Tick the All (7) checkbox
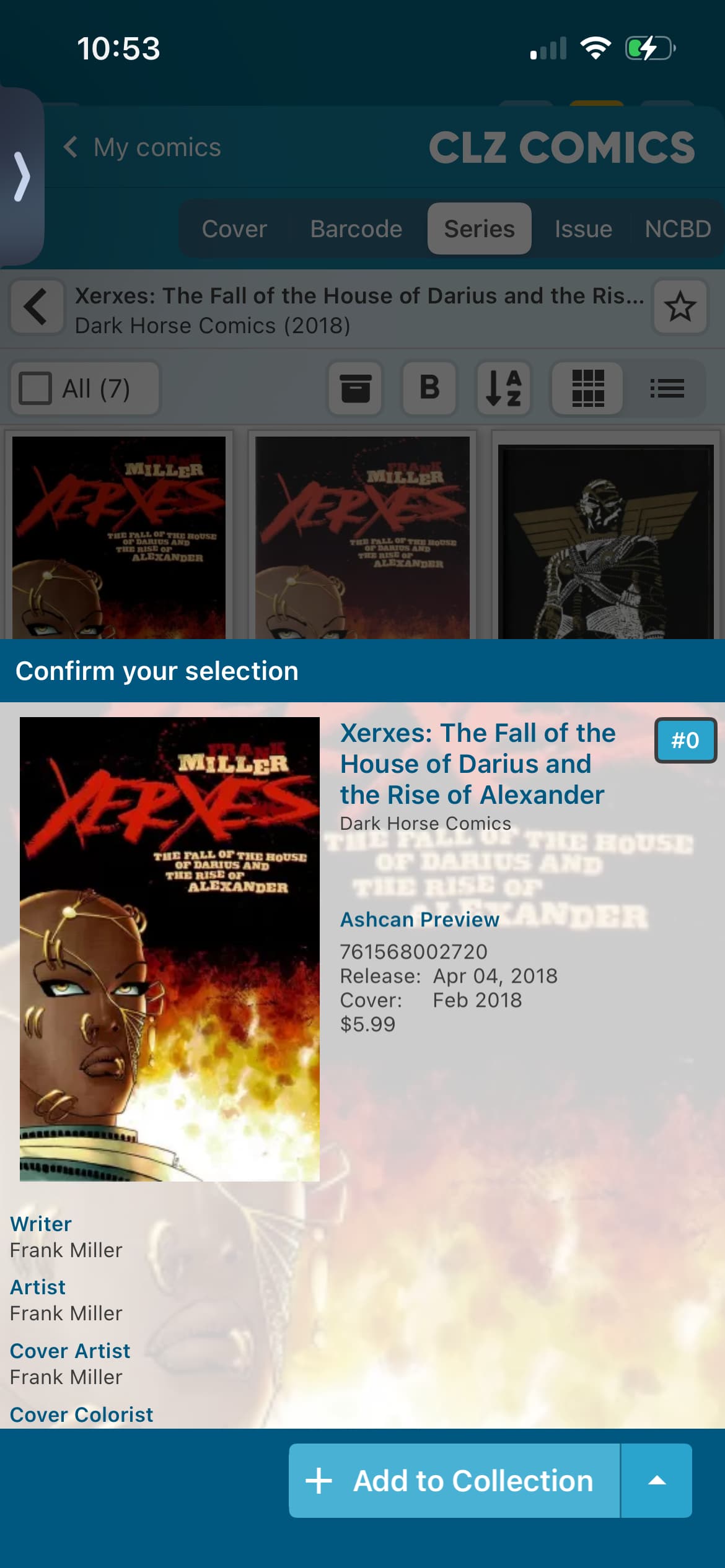 tap(35, 388)
